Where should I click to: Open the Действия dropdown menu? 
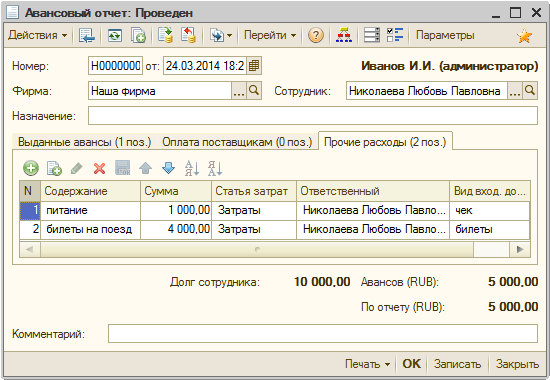click(38, 35)
